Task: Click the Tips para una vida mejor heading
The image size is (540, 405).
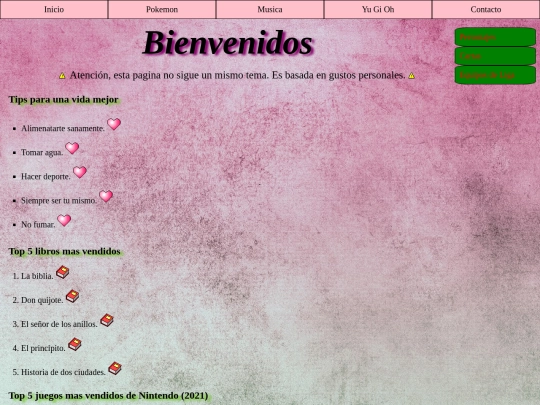Action: (64, 100)
